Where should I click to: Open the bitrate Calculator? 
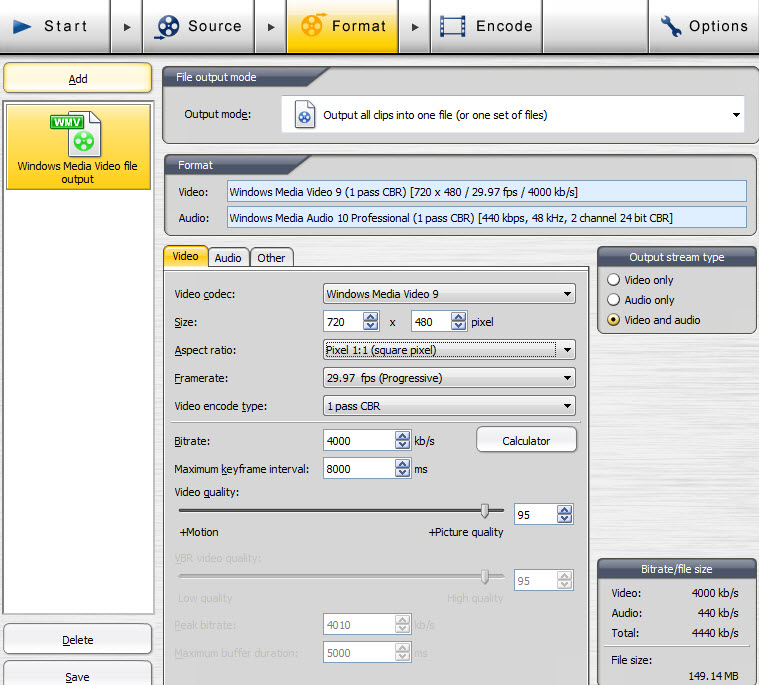coord(526,441)
